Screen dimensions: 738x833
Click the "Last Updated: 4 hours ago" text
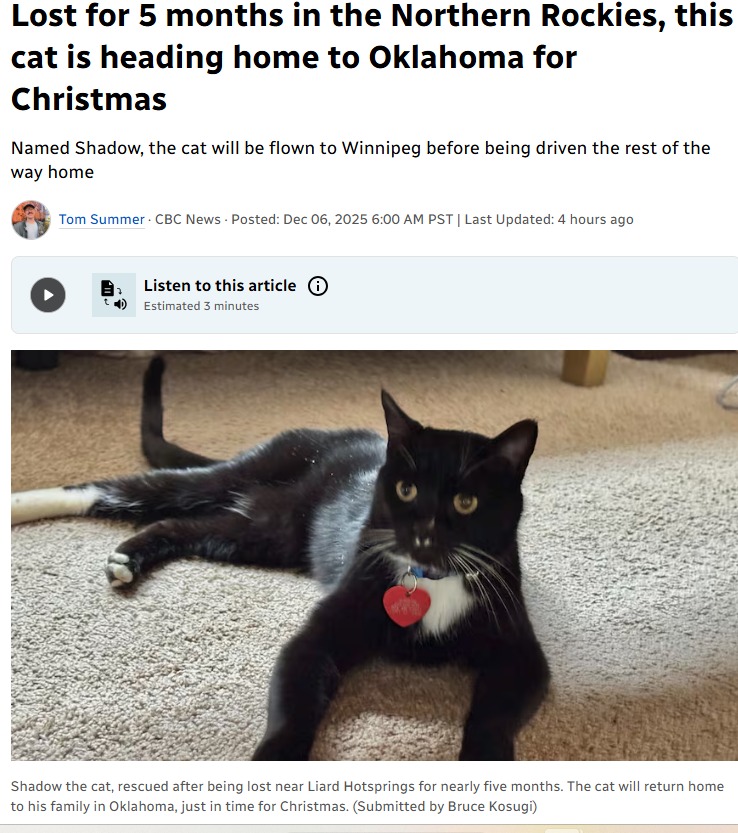click(549, 219)
